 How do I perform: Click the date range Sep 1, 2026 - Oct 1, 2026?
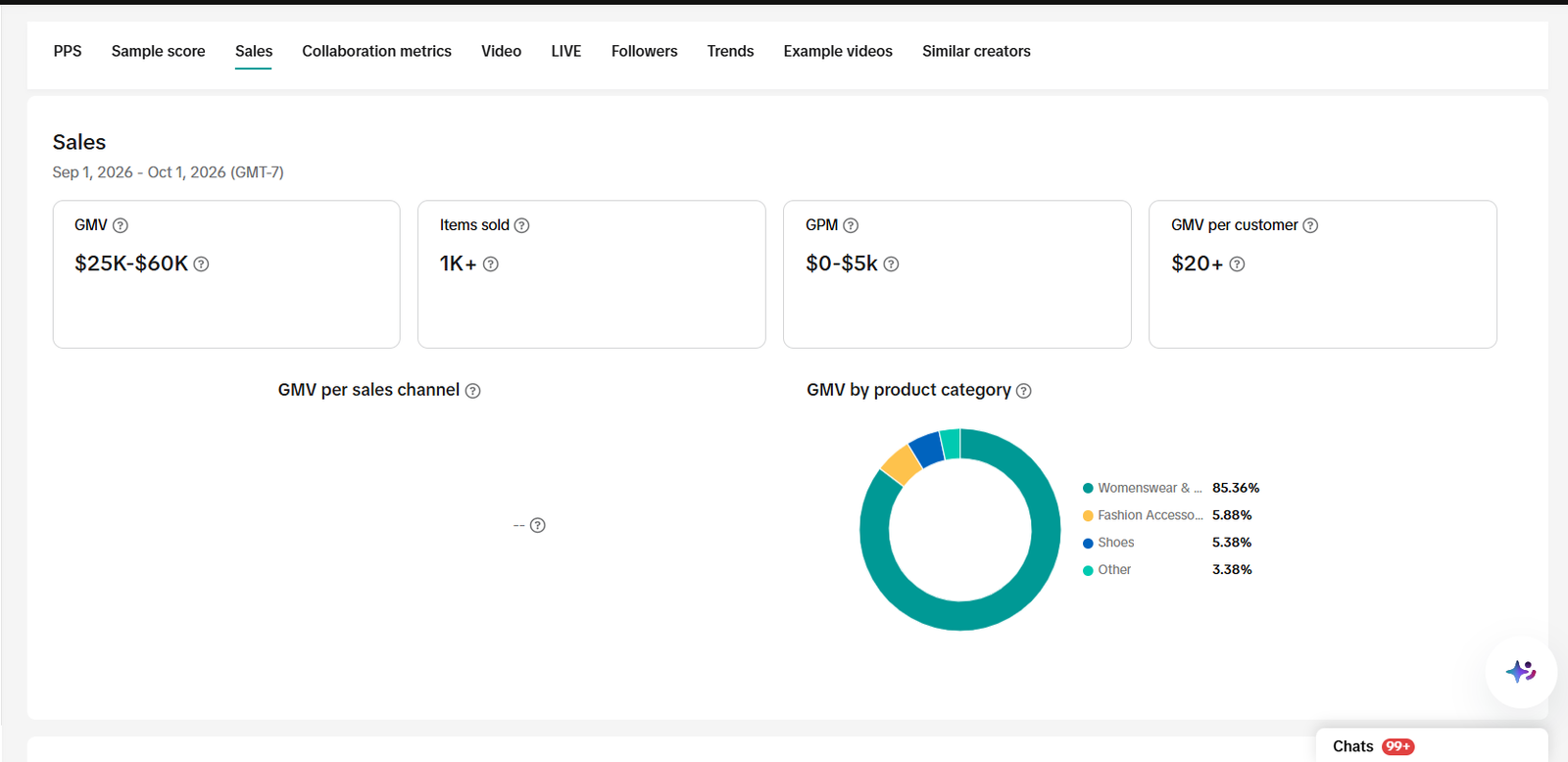pos(168,172)
